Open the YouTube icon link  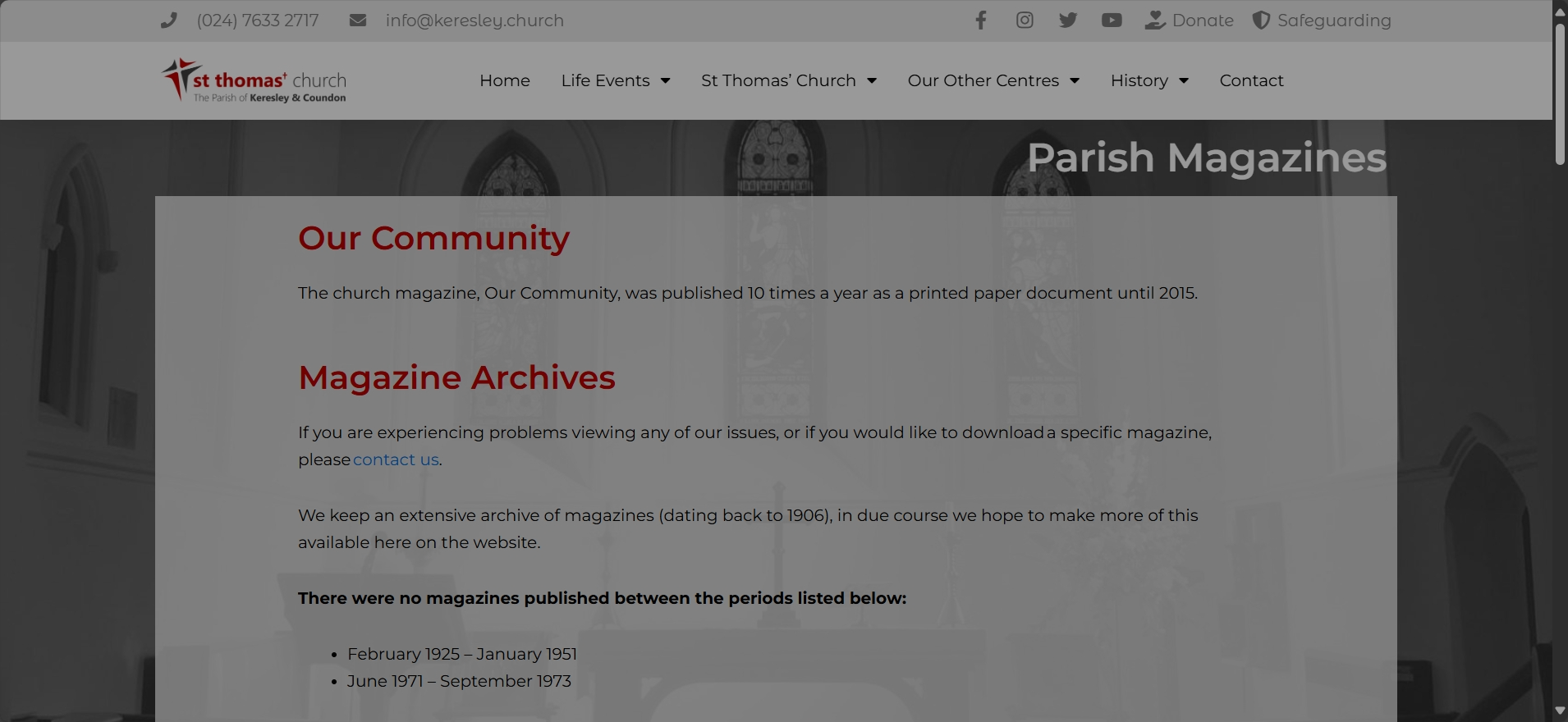tap(1112, 21)
